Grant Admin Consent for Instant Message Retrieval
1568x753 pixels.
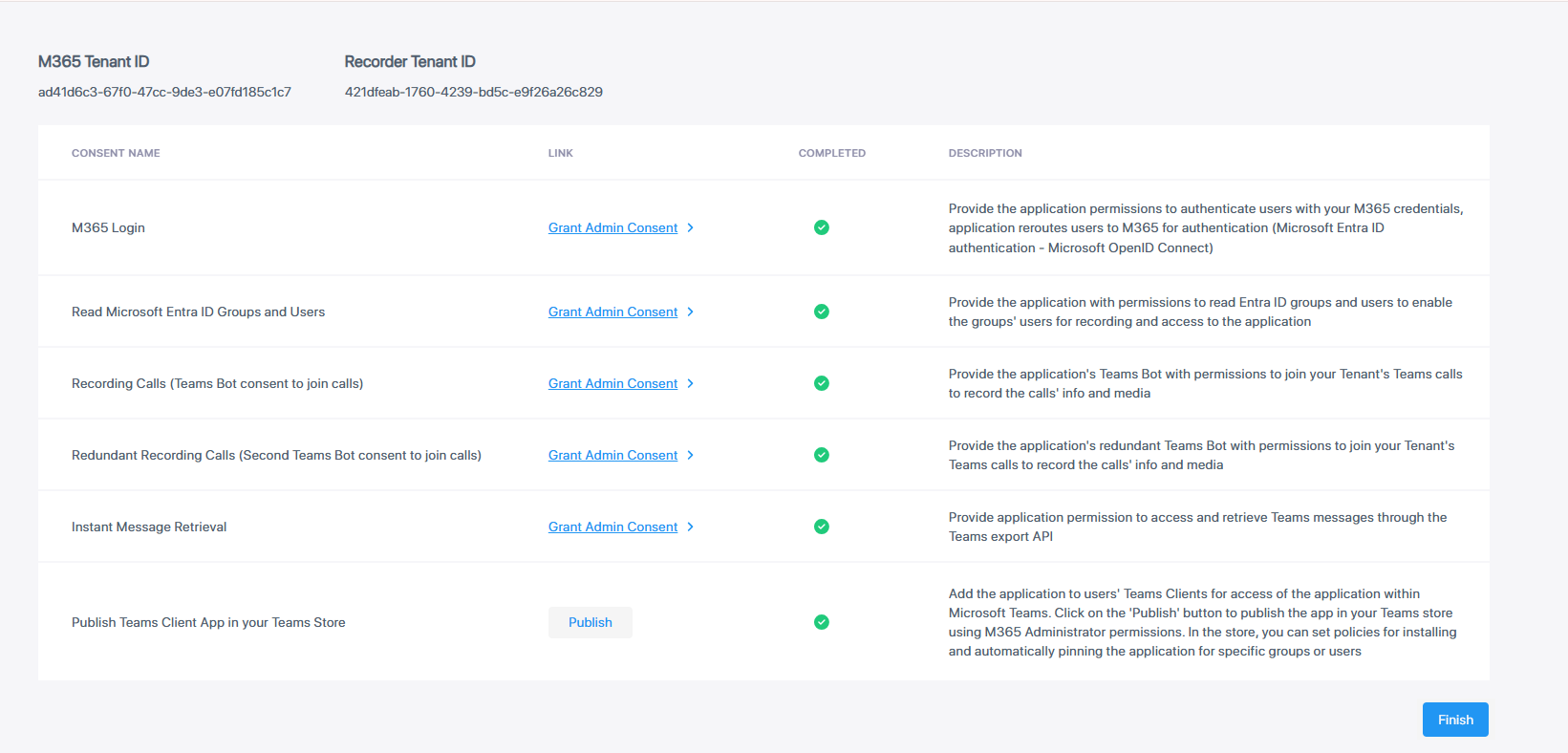(612, 527)
